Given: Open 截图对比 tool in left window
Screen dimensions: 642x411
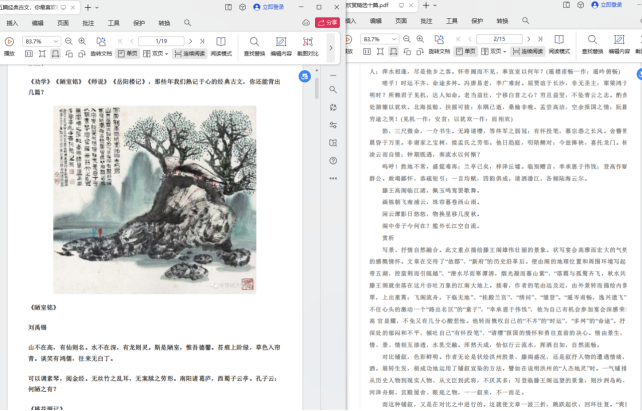Looking at the screenshot, I should point(307,46).
